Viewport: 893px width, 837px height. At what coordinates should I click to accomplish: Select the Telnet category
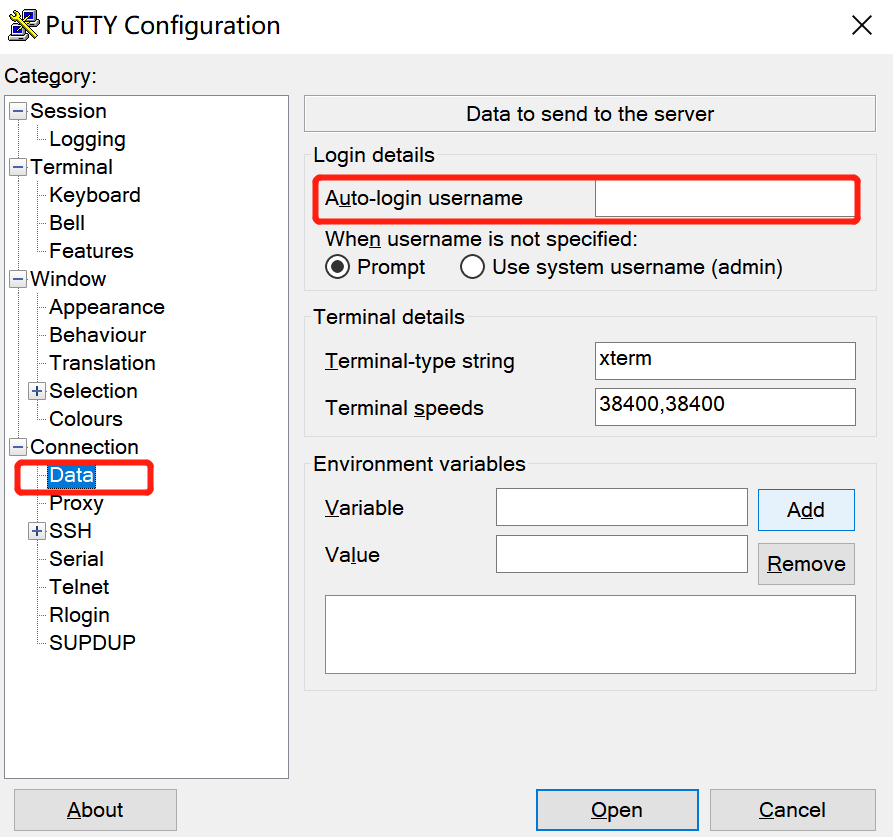pos(79,587)
